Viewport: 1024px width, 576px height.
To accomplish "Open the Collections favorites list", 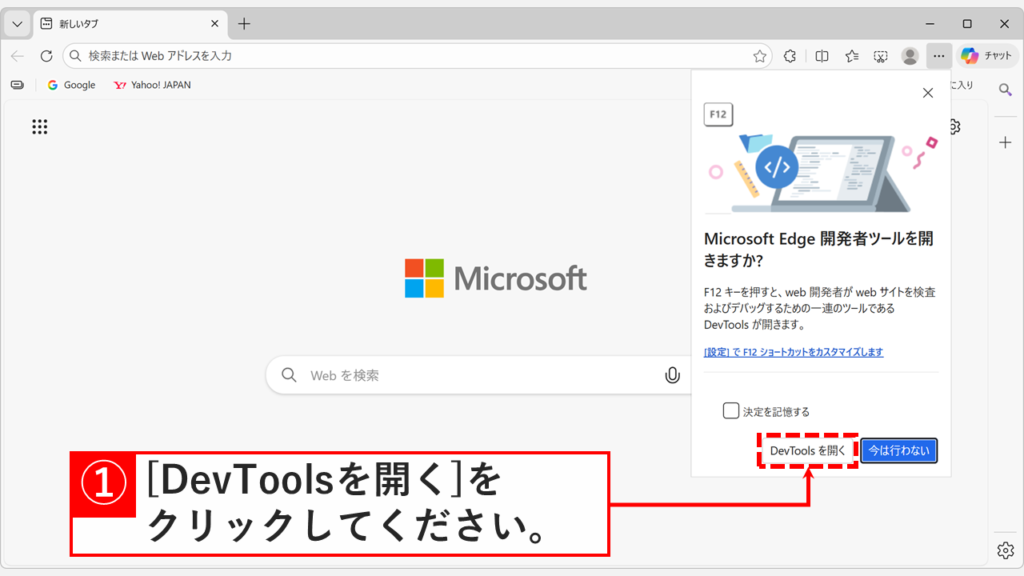I will pyautogui.click(x=851, y=56).
